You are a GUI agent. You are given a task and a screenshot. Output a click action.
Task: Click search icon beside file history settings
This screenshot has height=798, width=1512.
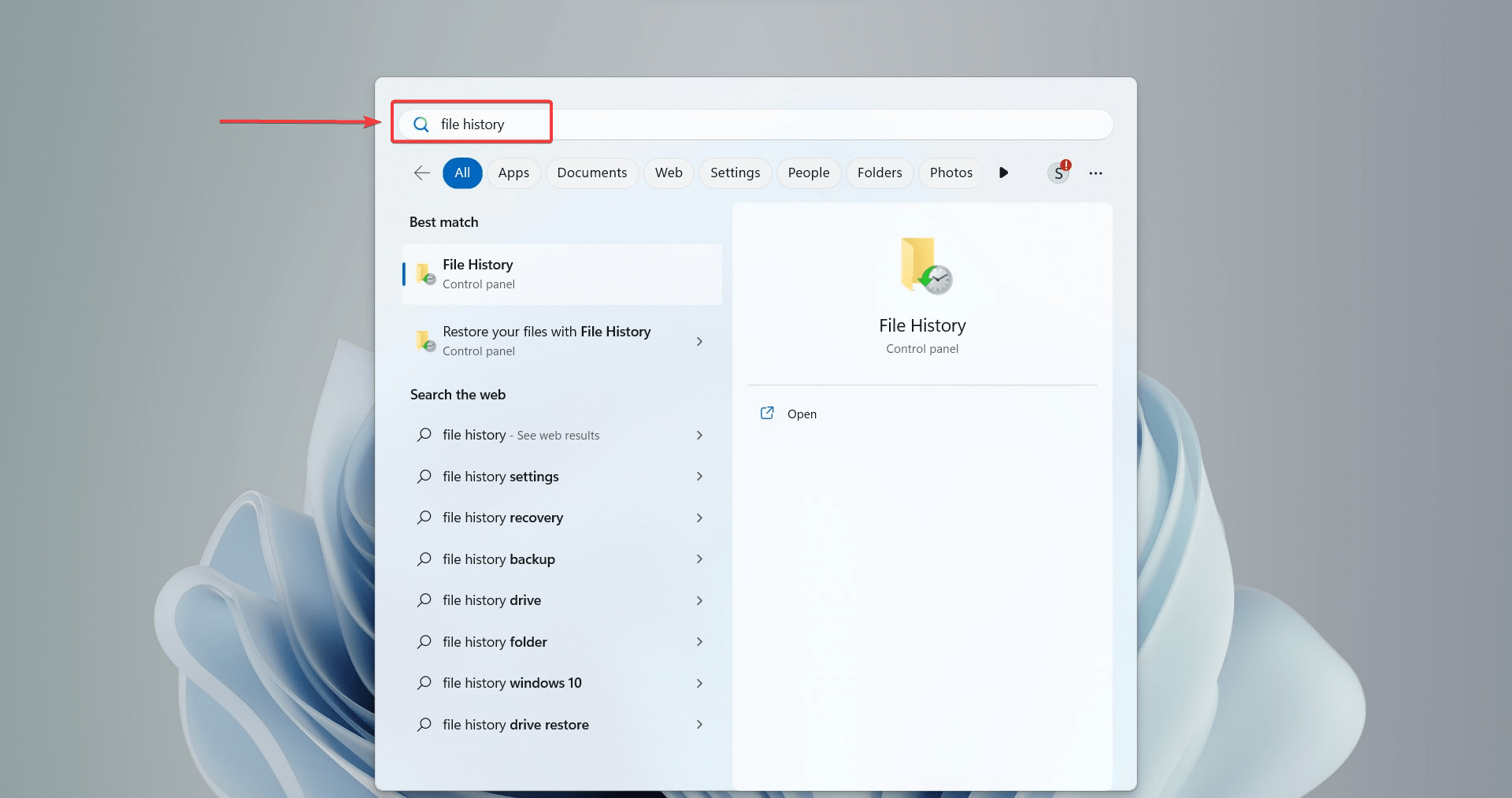point(424,476)
